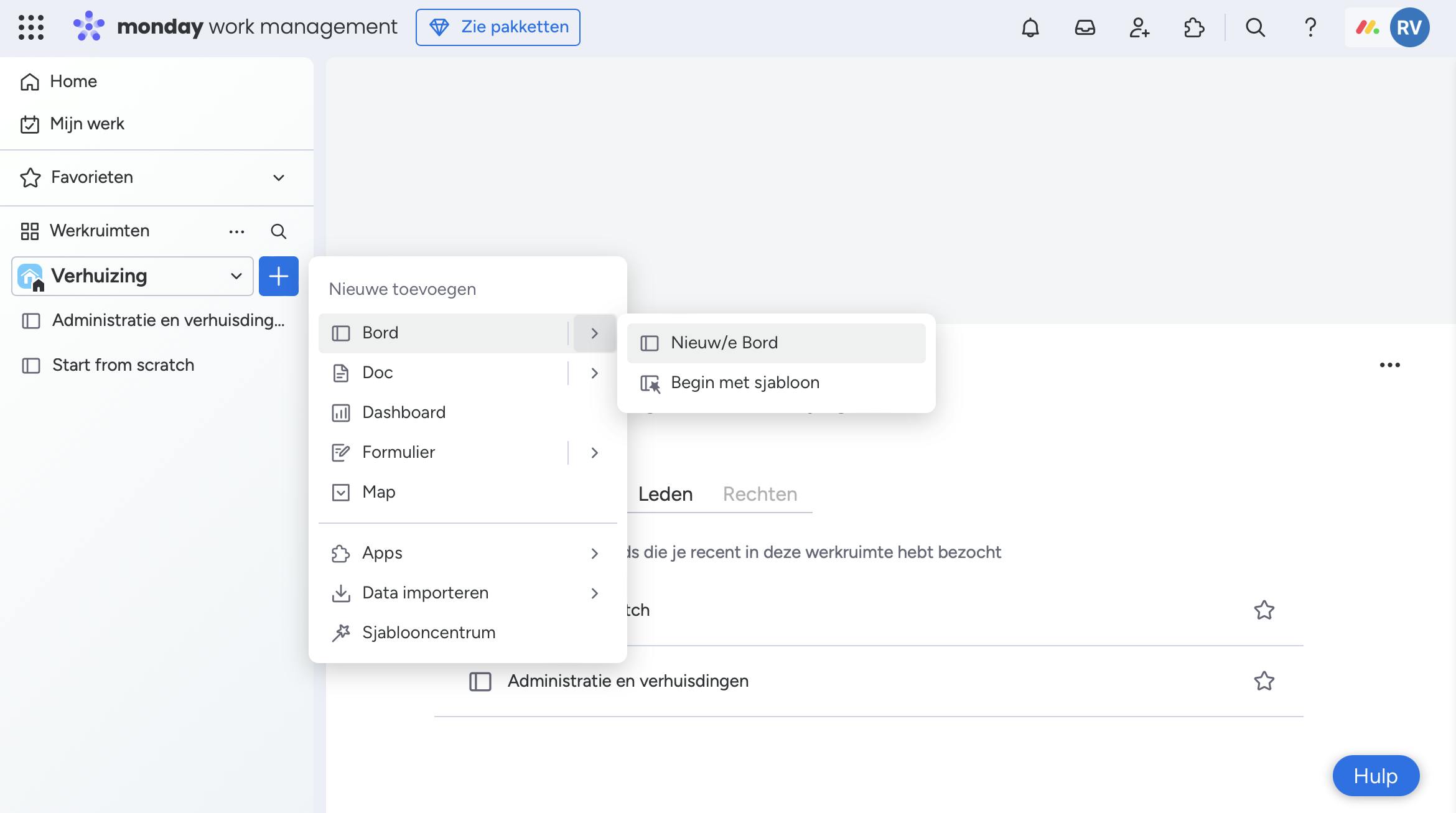Viewport: 1456px width, 813px height.
Task: Favorite the Administratie en verhuisdingen board star
Action: click(1264, 681)
